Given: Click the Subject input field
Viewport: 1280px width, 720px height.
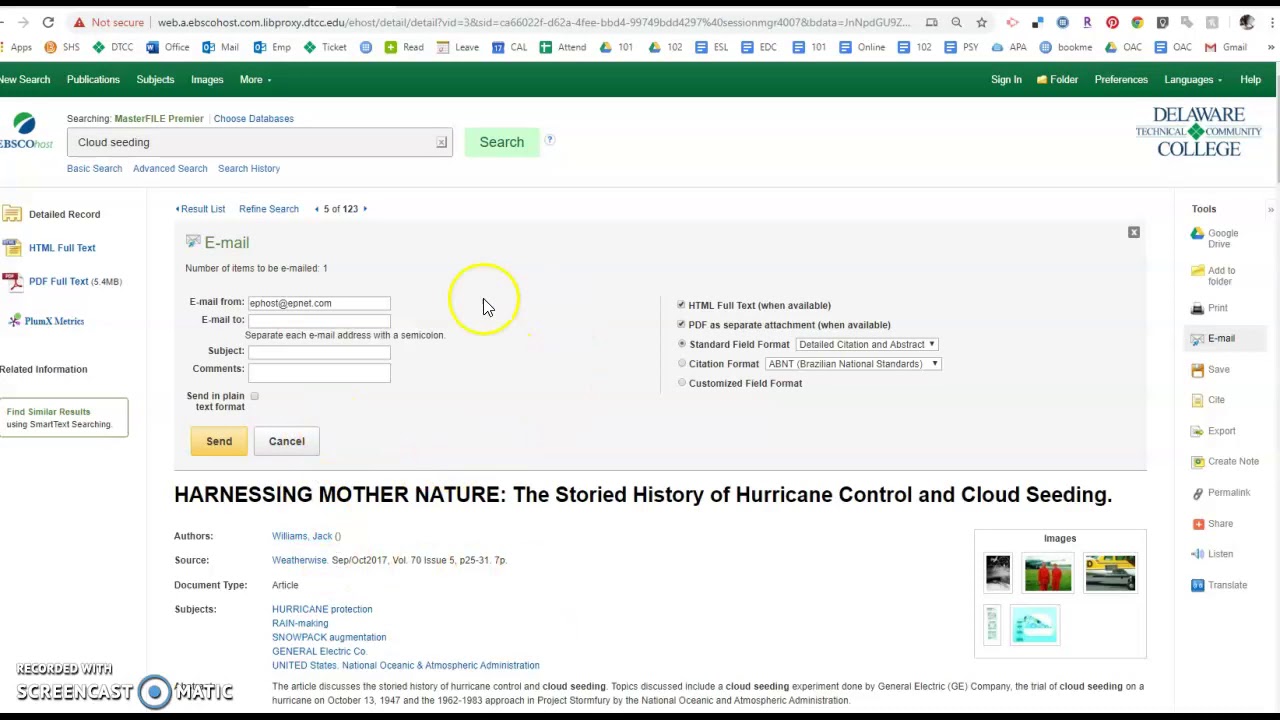Looking at the screenshot, I should point(319,351).
